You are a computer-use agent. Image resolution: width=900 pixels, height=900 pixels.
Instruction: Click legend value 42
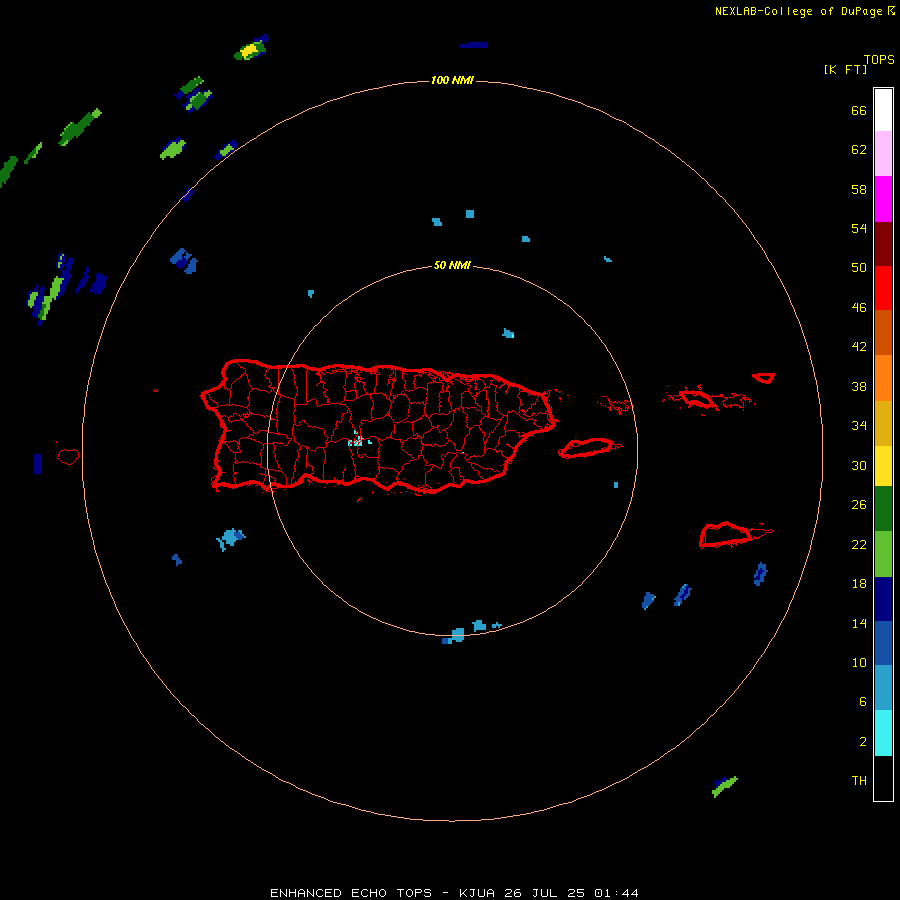coord(859,347)
